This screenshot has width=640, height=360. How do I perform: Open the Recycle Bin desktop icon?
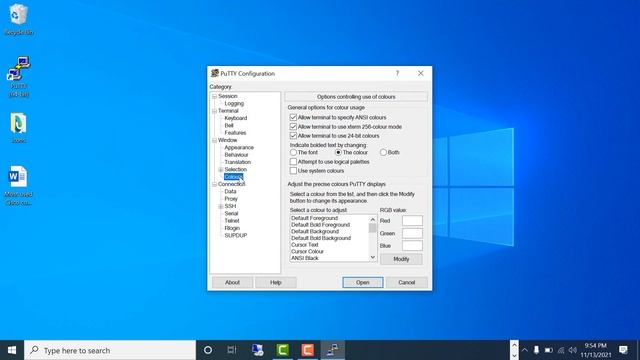[18, 19]
